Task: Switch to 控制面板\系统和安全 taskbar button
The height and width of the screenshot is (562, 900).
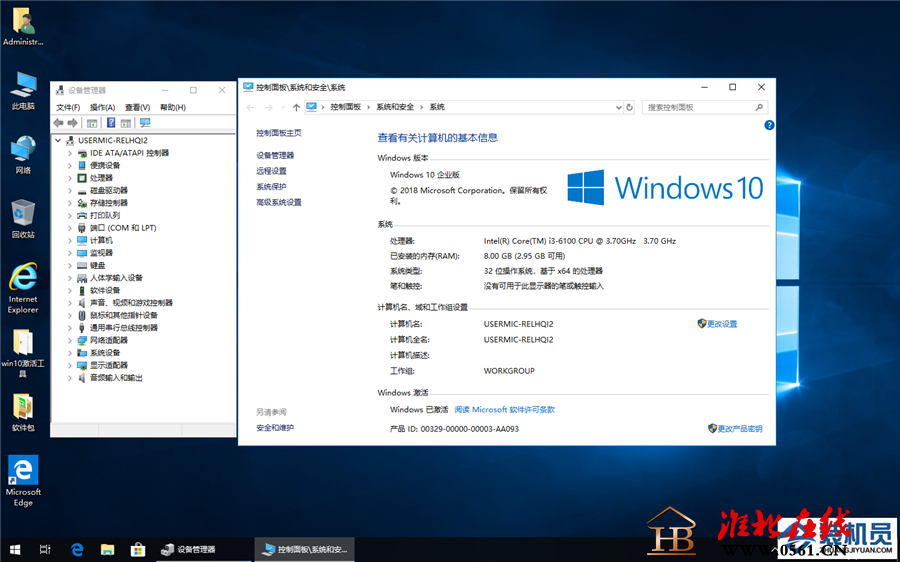Action: pyautogui.click(x=304, y=549)
